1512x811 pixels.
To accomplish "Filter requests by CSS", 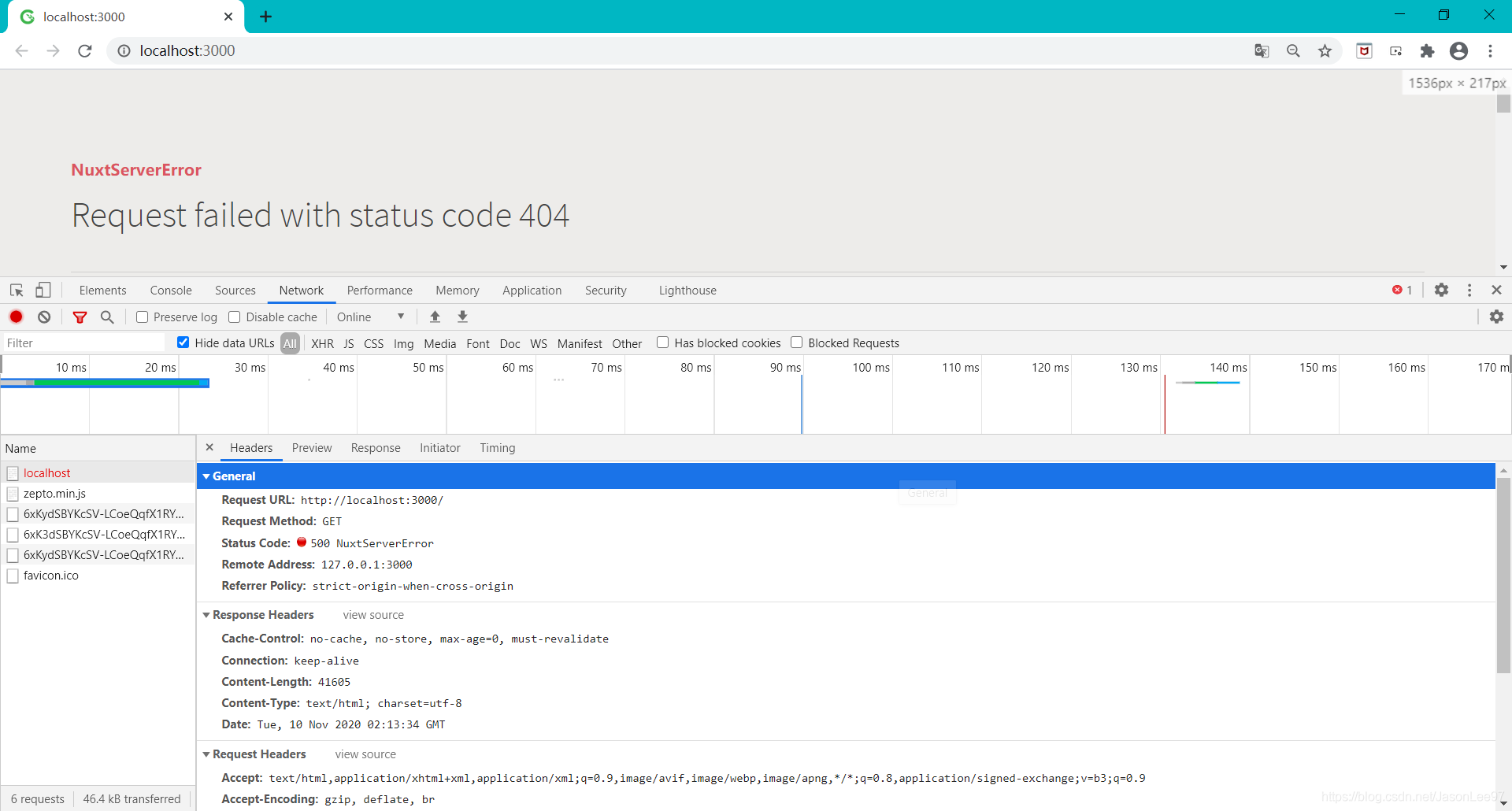I will [x=373, y=343].
